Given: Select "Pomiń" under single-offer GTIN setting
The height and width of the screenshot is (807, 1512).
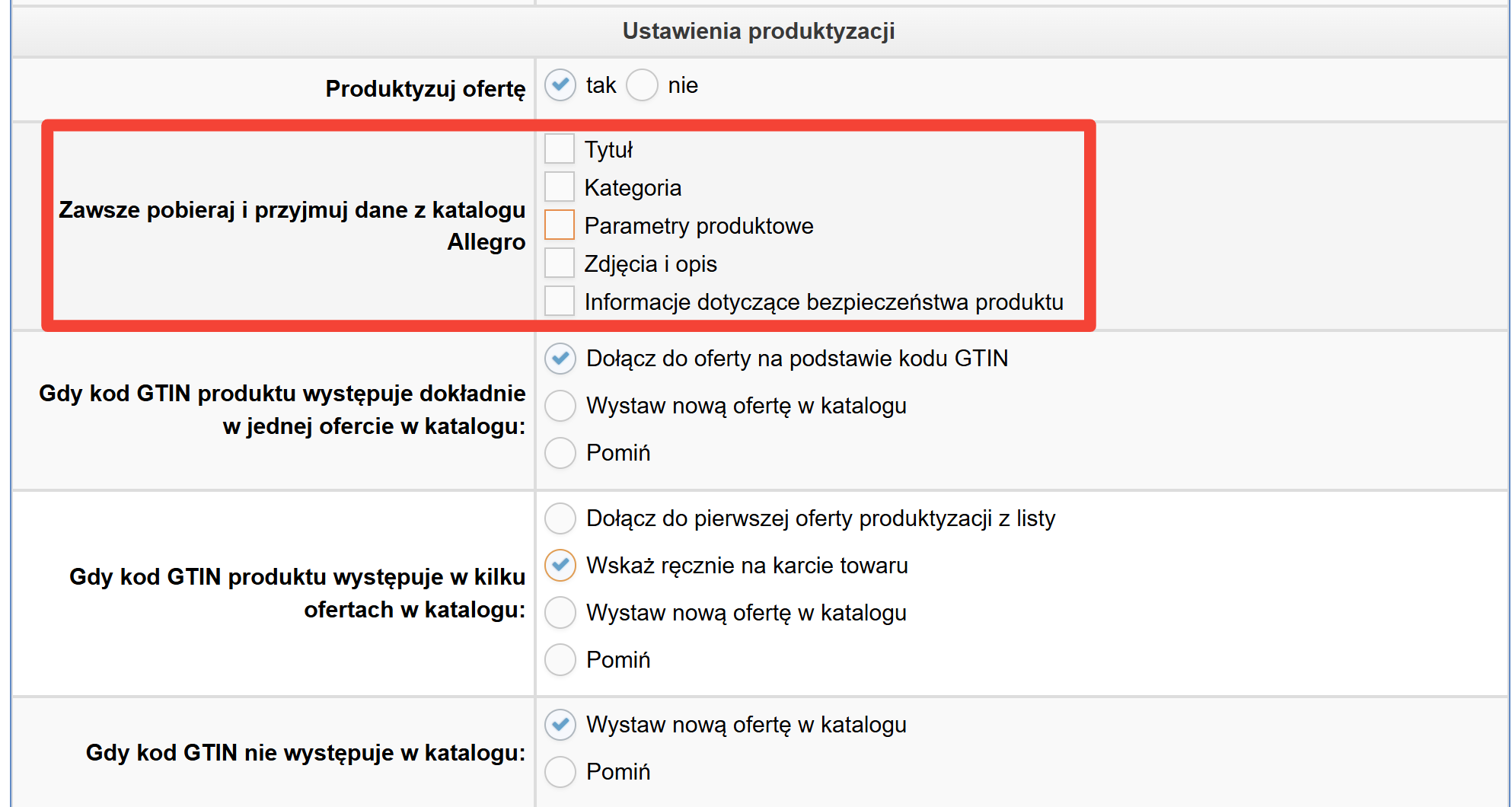Looking at the screenshot, I should (560, 453).
